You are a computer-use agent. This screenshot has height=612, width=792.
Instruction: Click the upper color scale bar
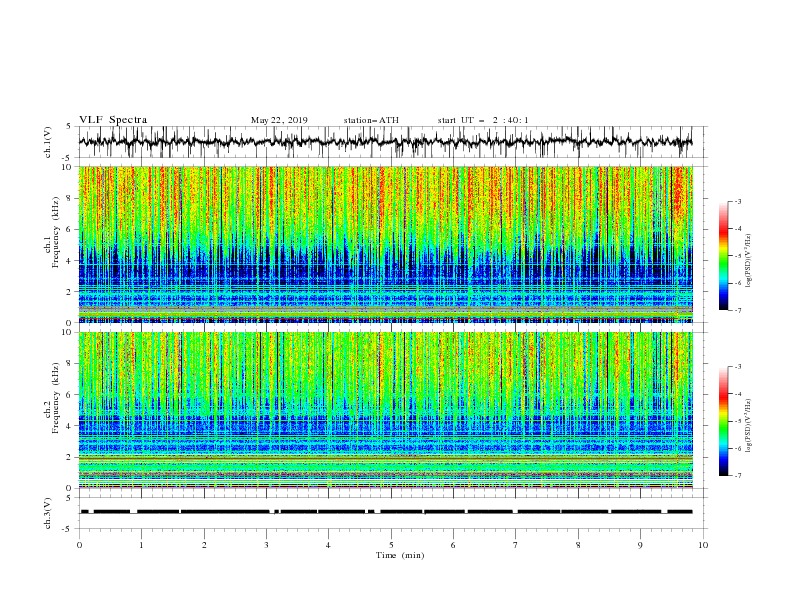coord(723,256)
